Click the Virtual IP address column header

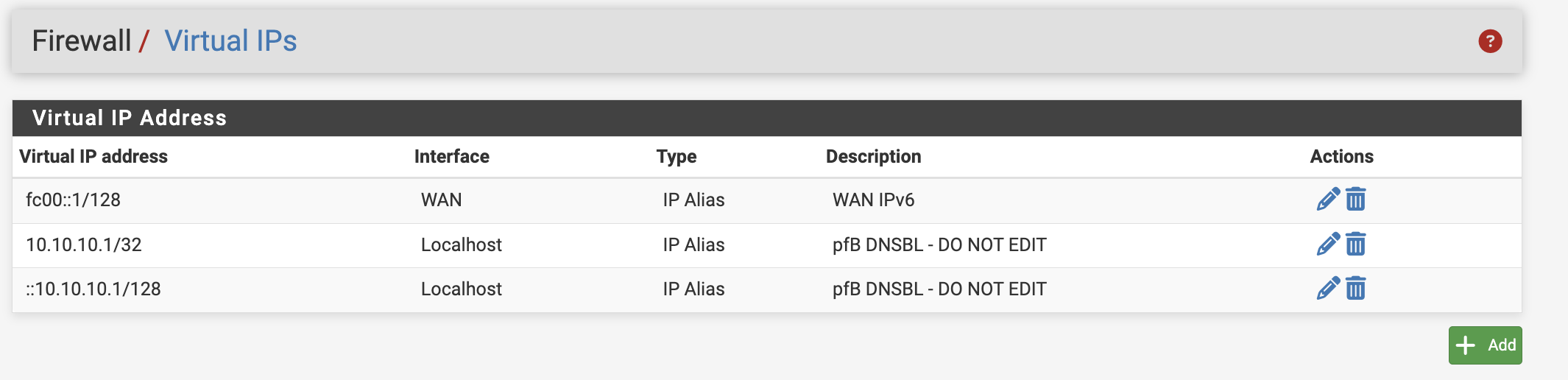point(93,157)
